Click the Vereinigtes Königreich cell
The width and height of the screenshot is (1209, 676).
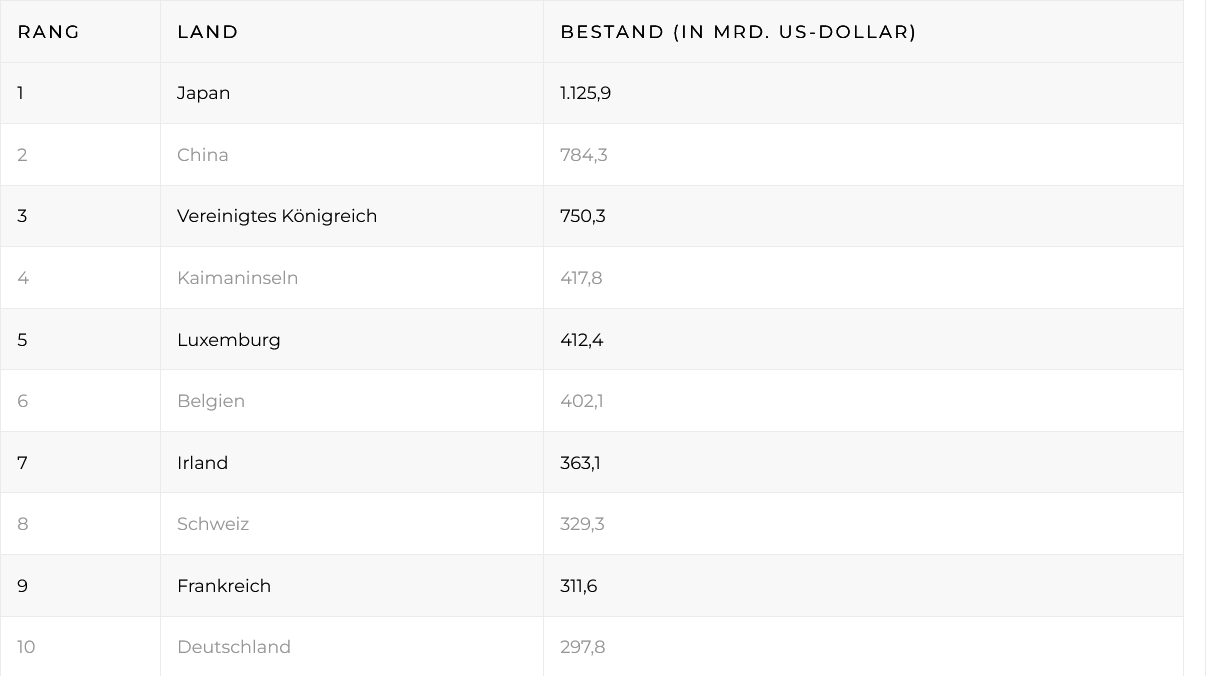tap(277, 216)
